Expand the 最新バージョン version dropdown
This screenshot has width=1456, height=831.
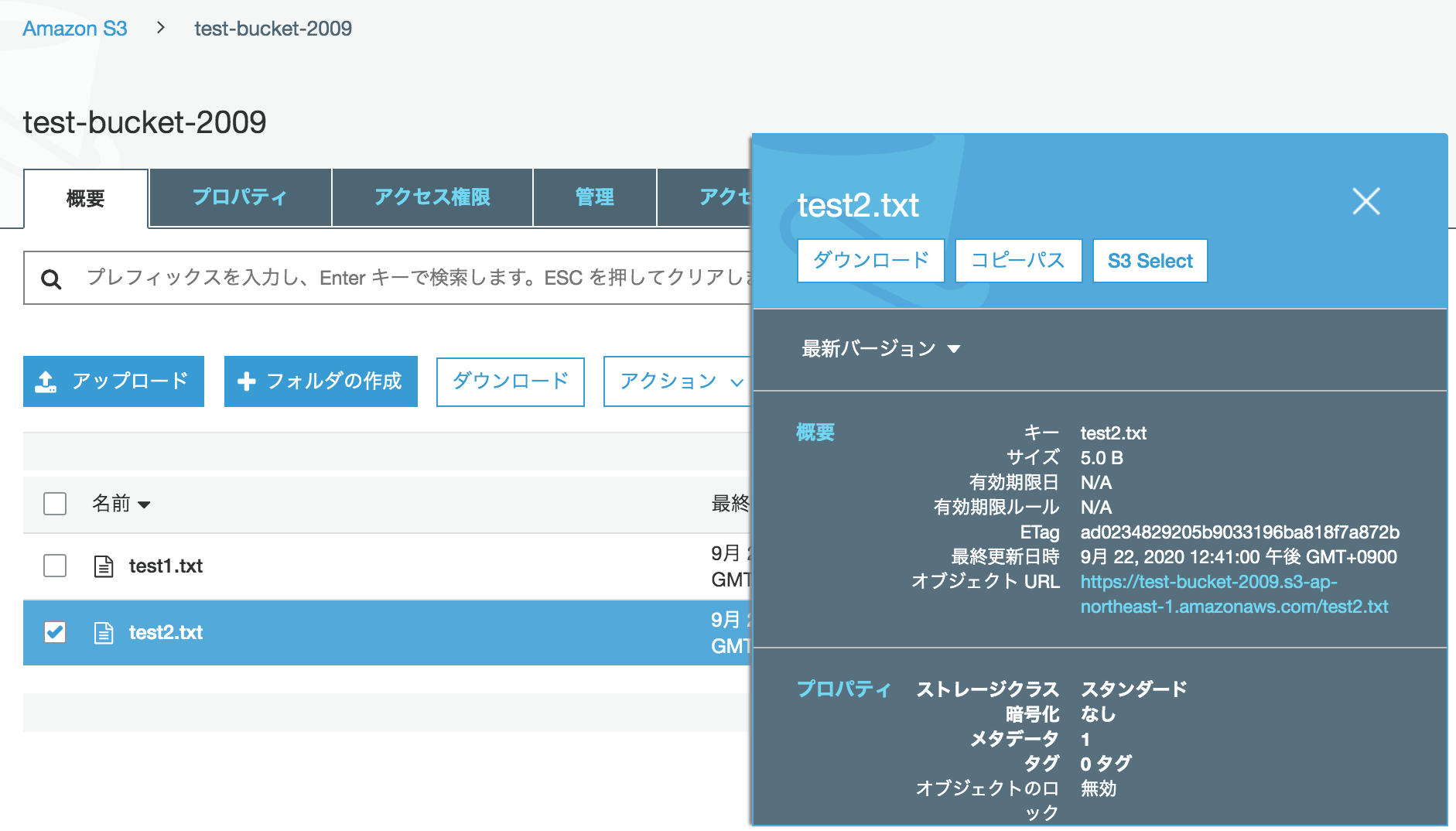click(880, 349)
